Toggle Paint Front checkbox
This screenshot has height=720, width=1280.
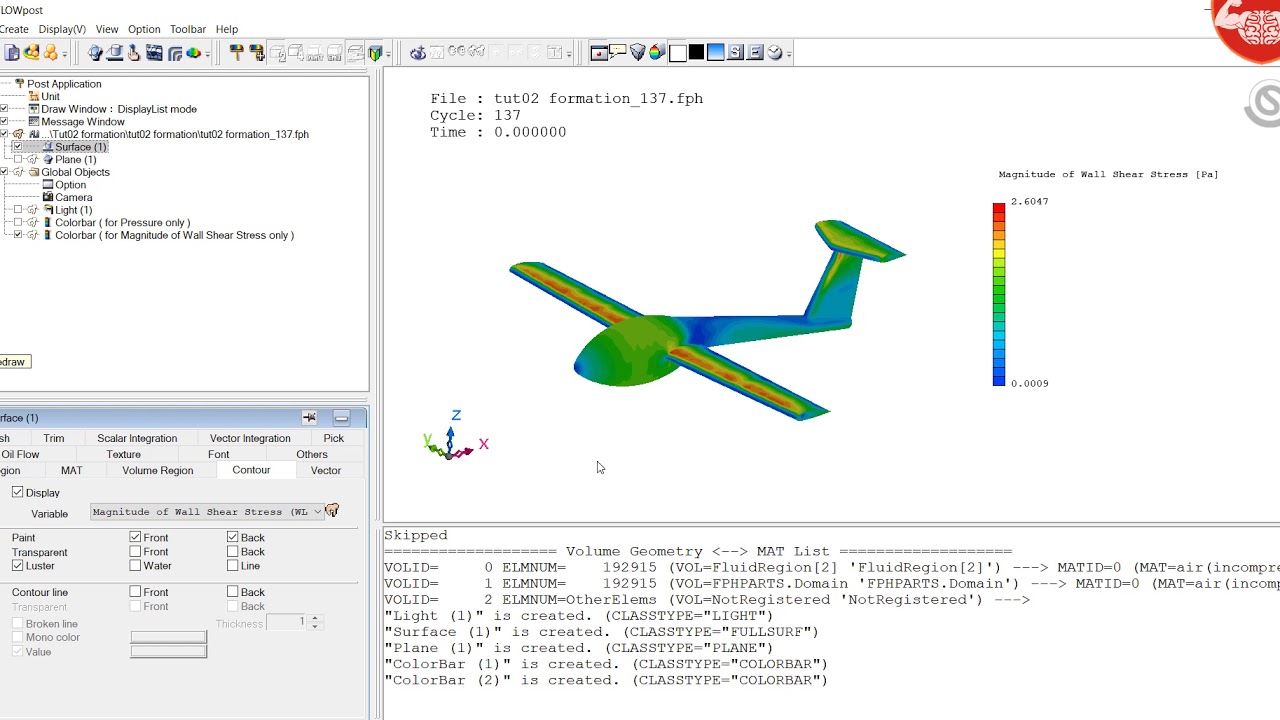tap(135, 537)
